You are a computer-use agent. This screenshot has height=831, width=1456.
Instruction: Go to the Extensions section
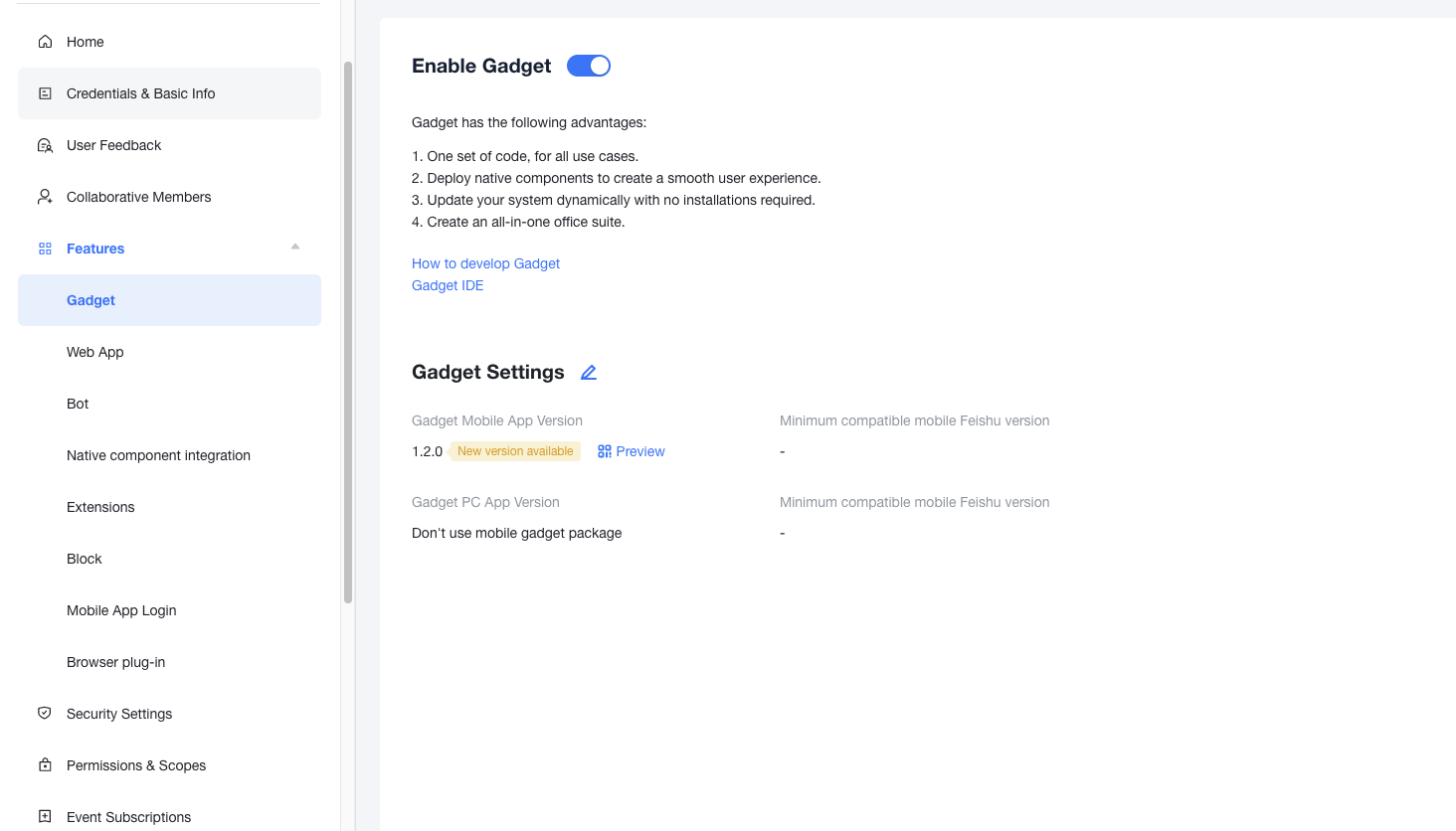point(100,507)
